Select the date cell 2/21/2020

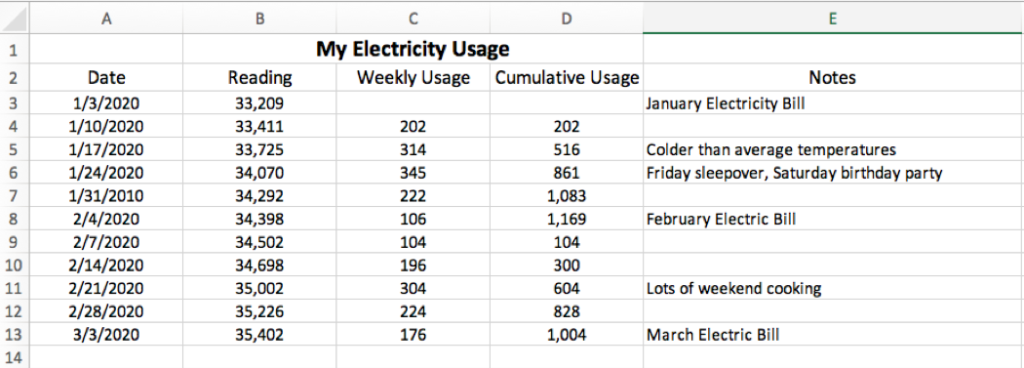[106, 289]
